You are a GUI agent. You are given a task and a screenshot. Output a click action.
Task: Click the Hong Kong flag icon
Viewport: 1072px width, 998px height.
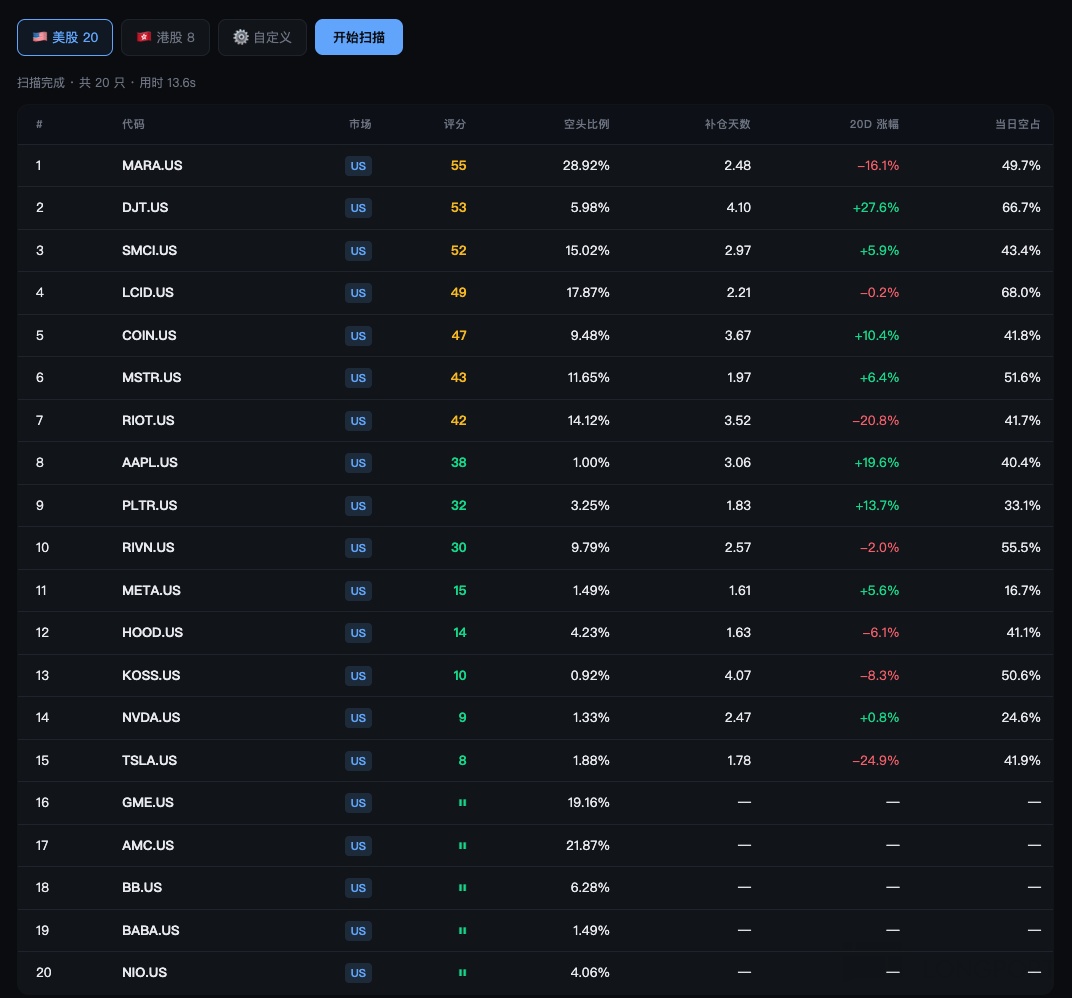(144, 37)
